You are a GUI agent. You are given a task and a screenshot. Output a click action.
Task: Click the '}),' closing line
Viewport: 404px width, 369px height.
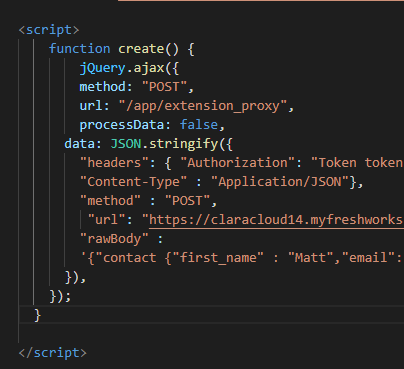pos(75,277)
